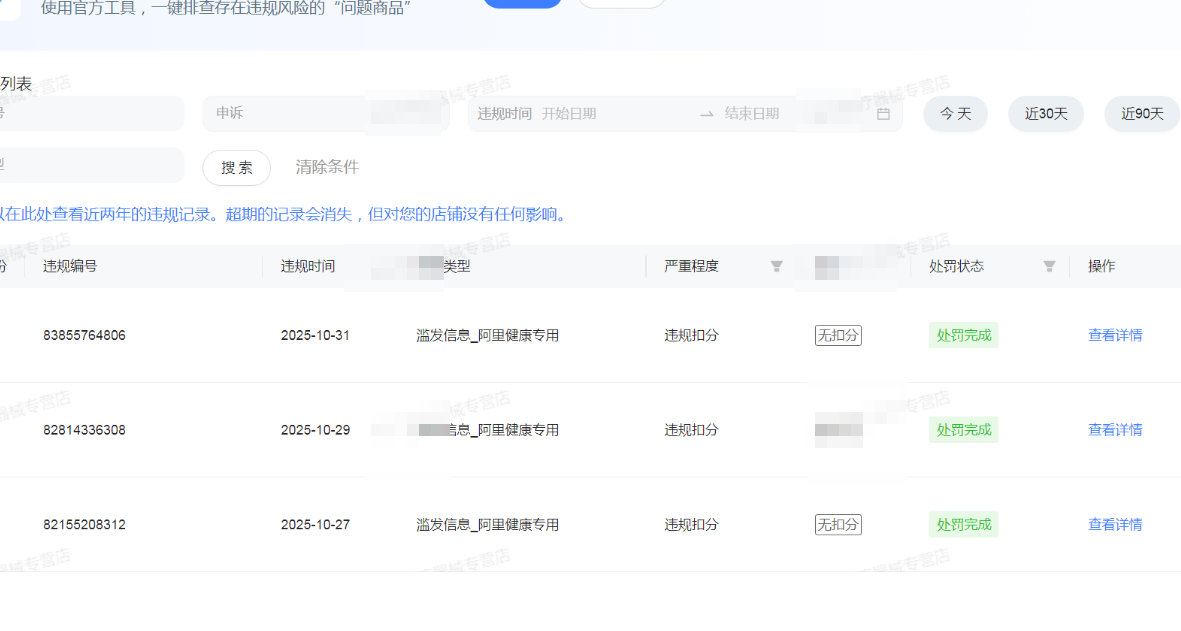Select the 近30天 quick date filter
1181x631 pixels.
tap(1046, 114)
